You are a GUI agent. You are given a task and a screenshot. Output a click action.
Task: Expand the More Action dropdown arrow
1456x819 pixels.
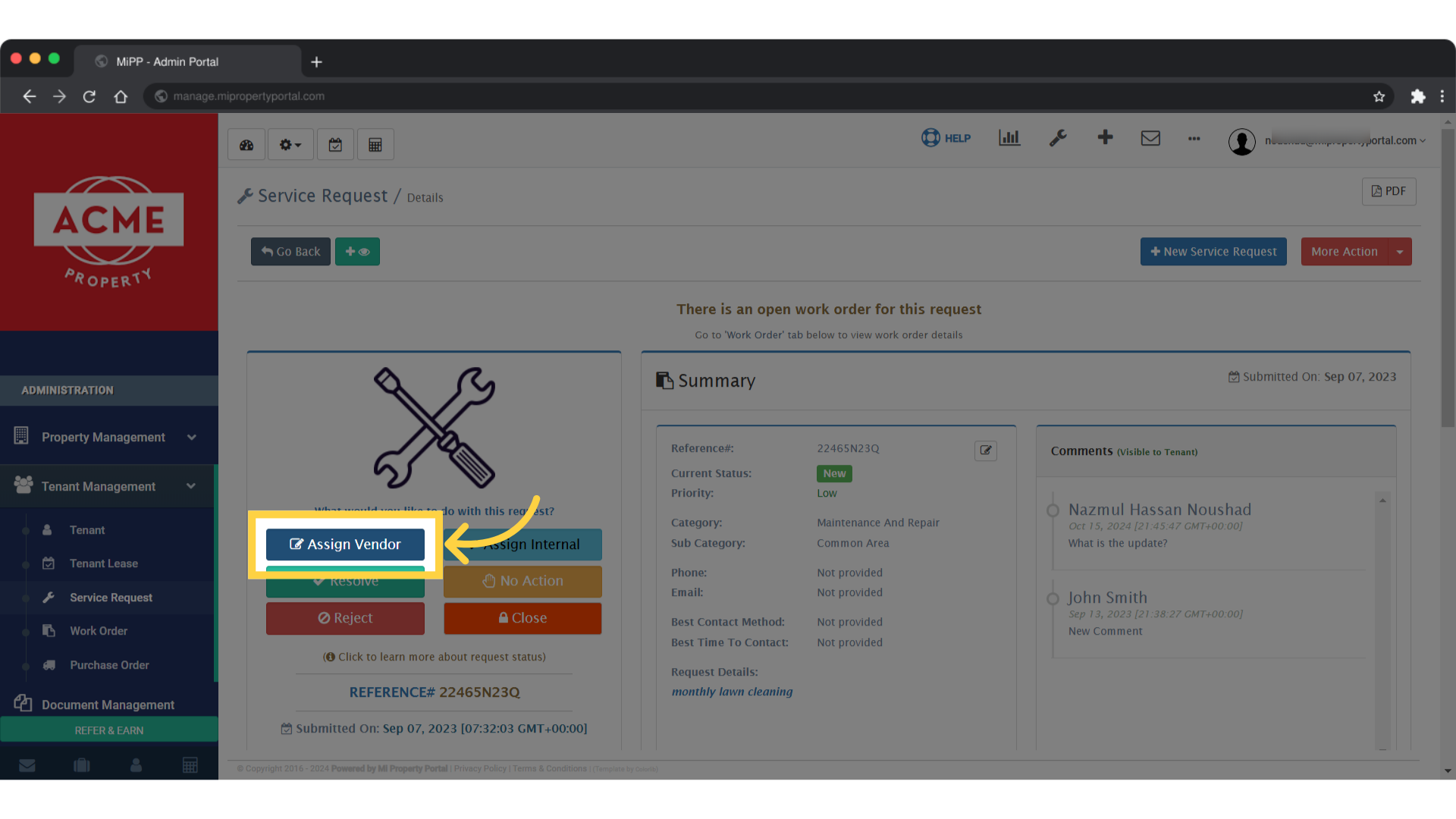pos(1400,252)
